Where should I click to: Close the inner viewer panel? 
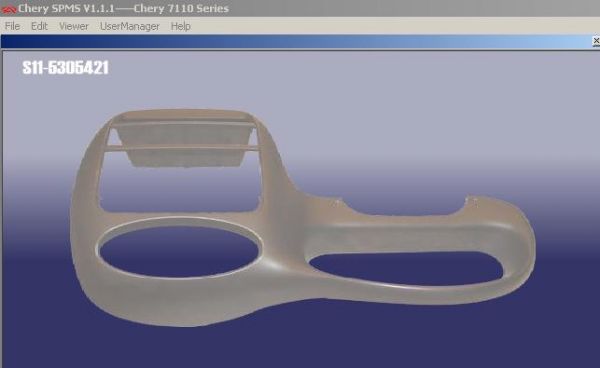596,41
